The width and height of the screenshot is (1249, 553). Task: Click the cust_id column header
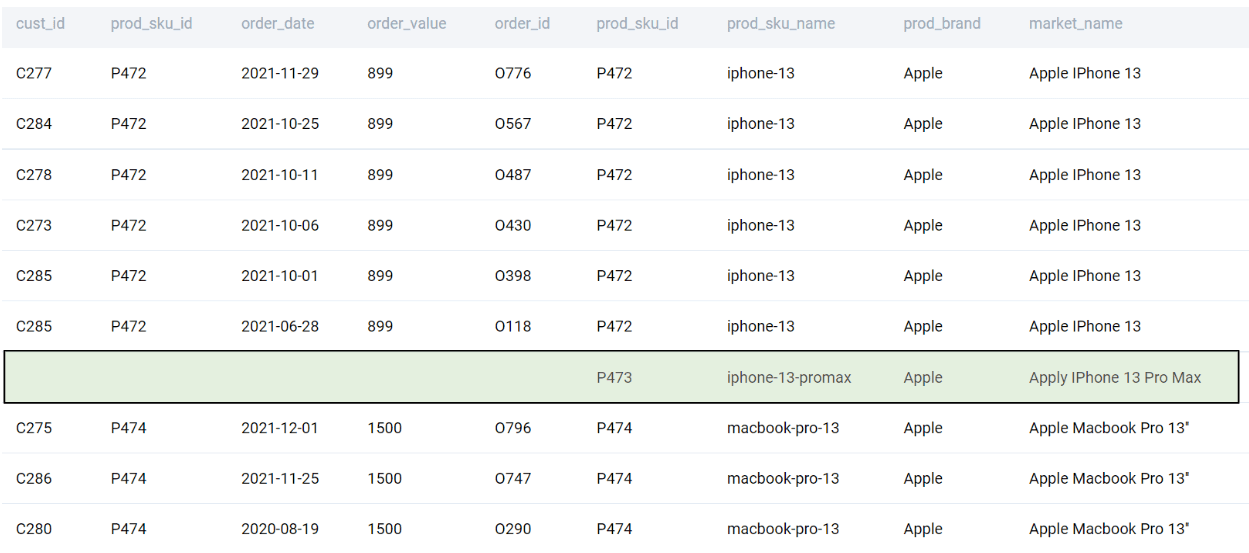tap(40, 23)
